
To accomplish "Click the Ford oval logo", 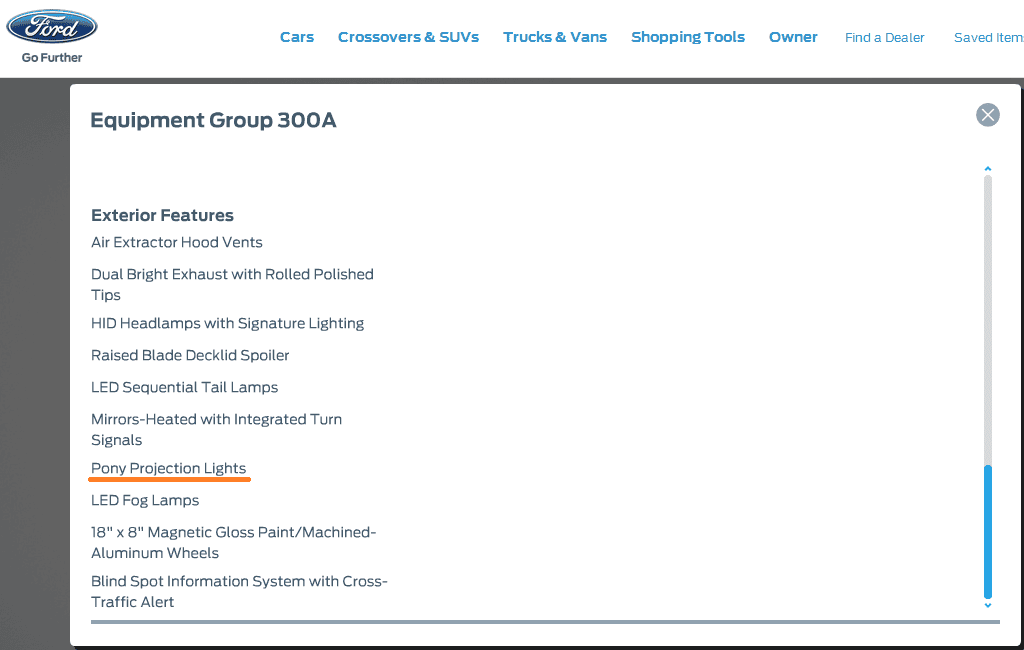I will (x=52, y=27).
